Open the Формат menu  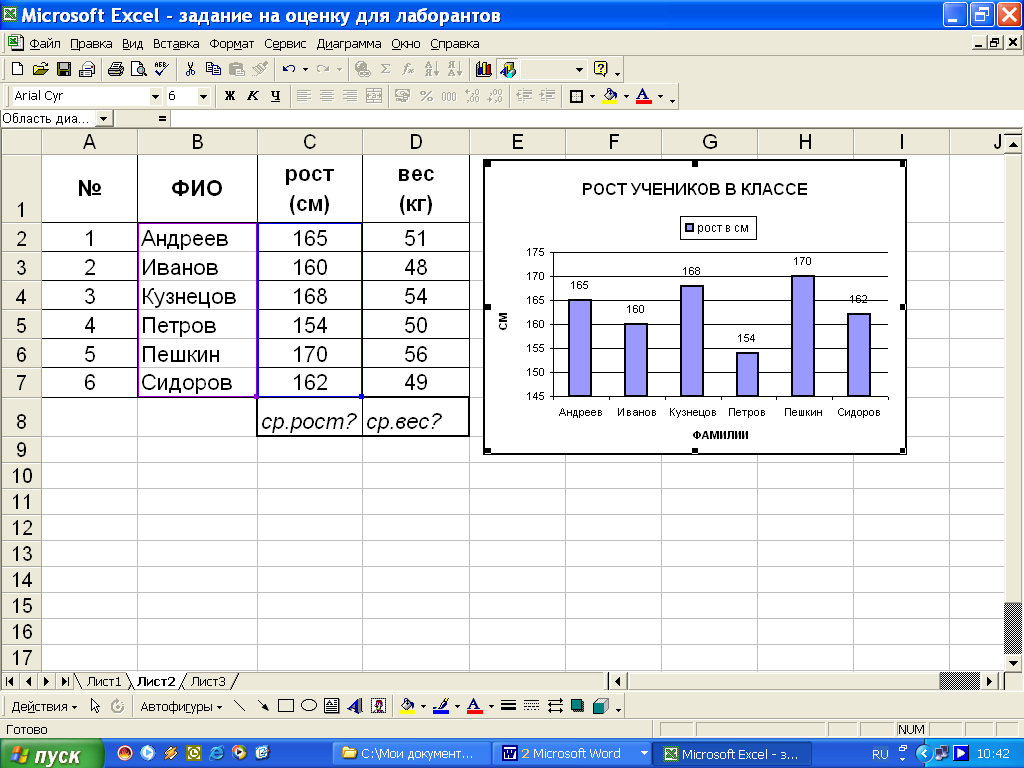(231, 44)
